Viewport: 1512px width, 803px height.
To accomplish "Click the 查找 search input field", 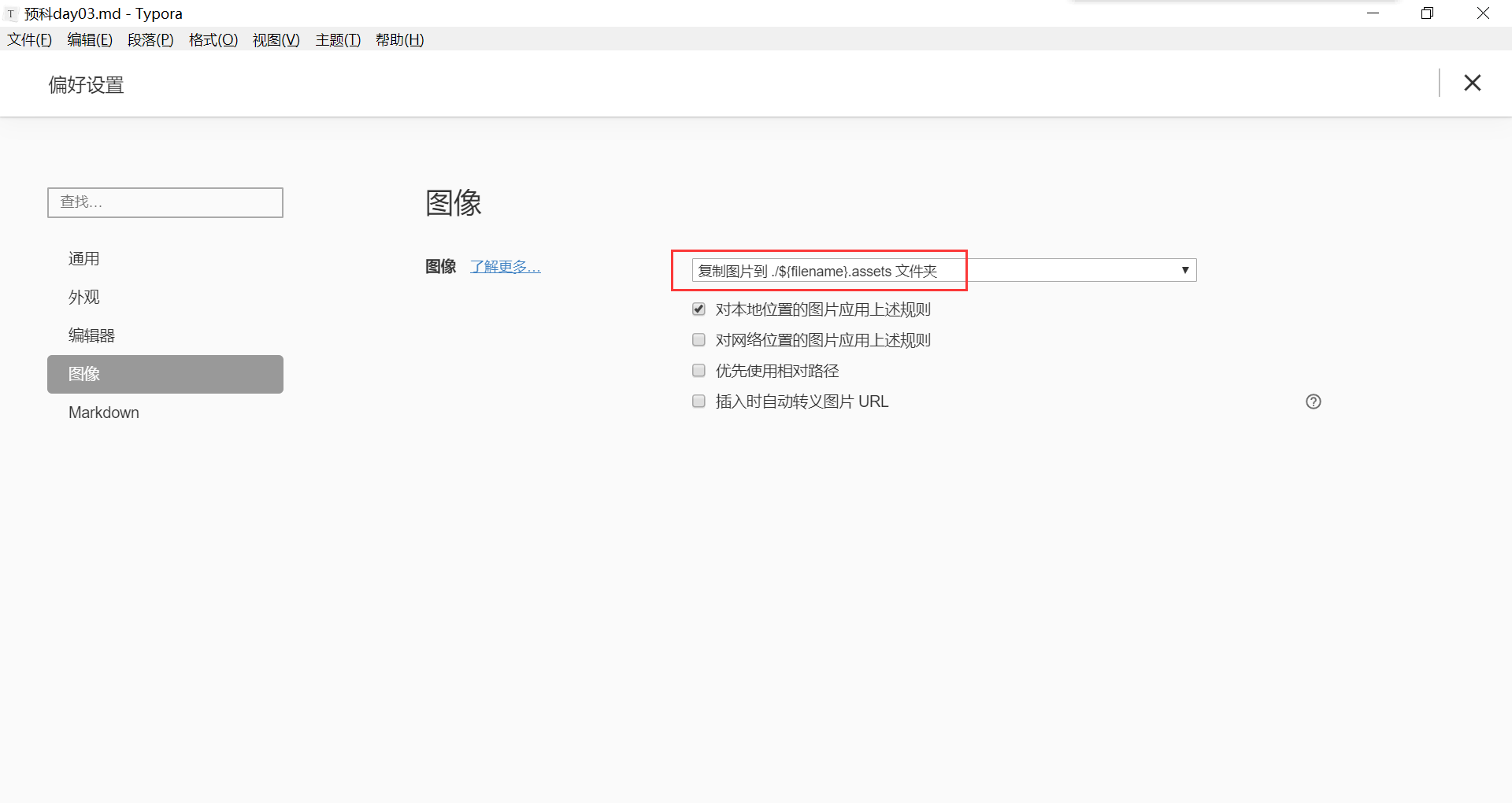I will 165,202.
